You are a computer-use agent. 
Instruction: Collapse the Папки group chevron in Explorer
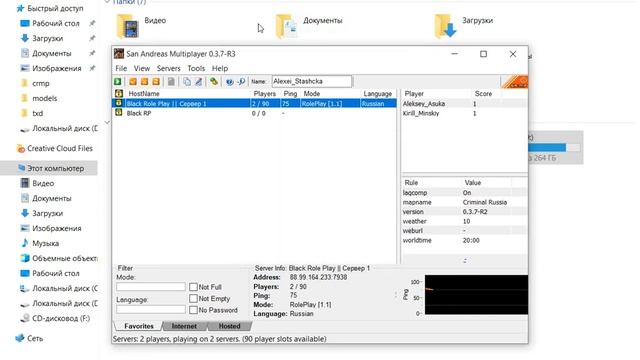(x=107, y=2)
